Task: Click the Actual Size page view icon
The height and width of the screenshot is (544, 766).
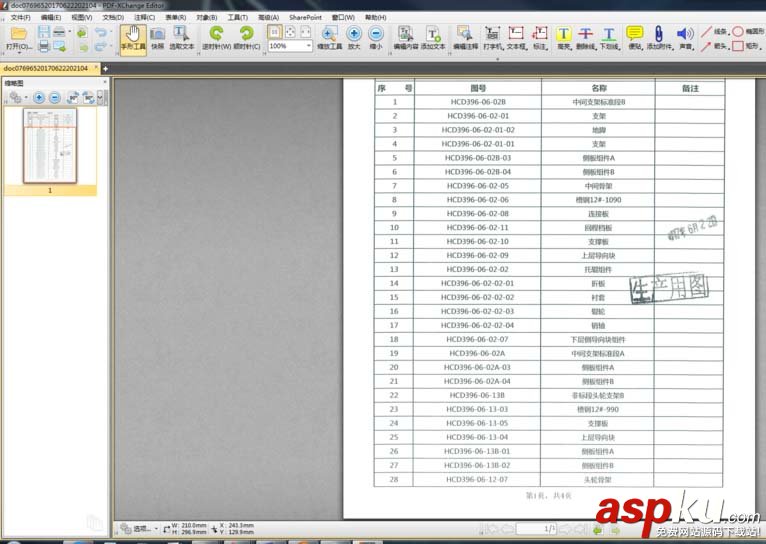Action: [275, 32]
